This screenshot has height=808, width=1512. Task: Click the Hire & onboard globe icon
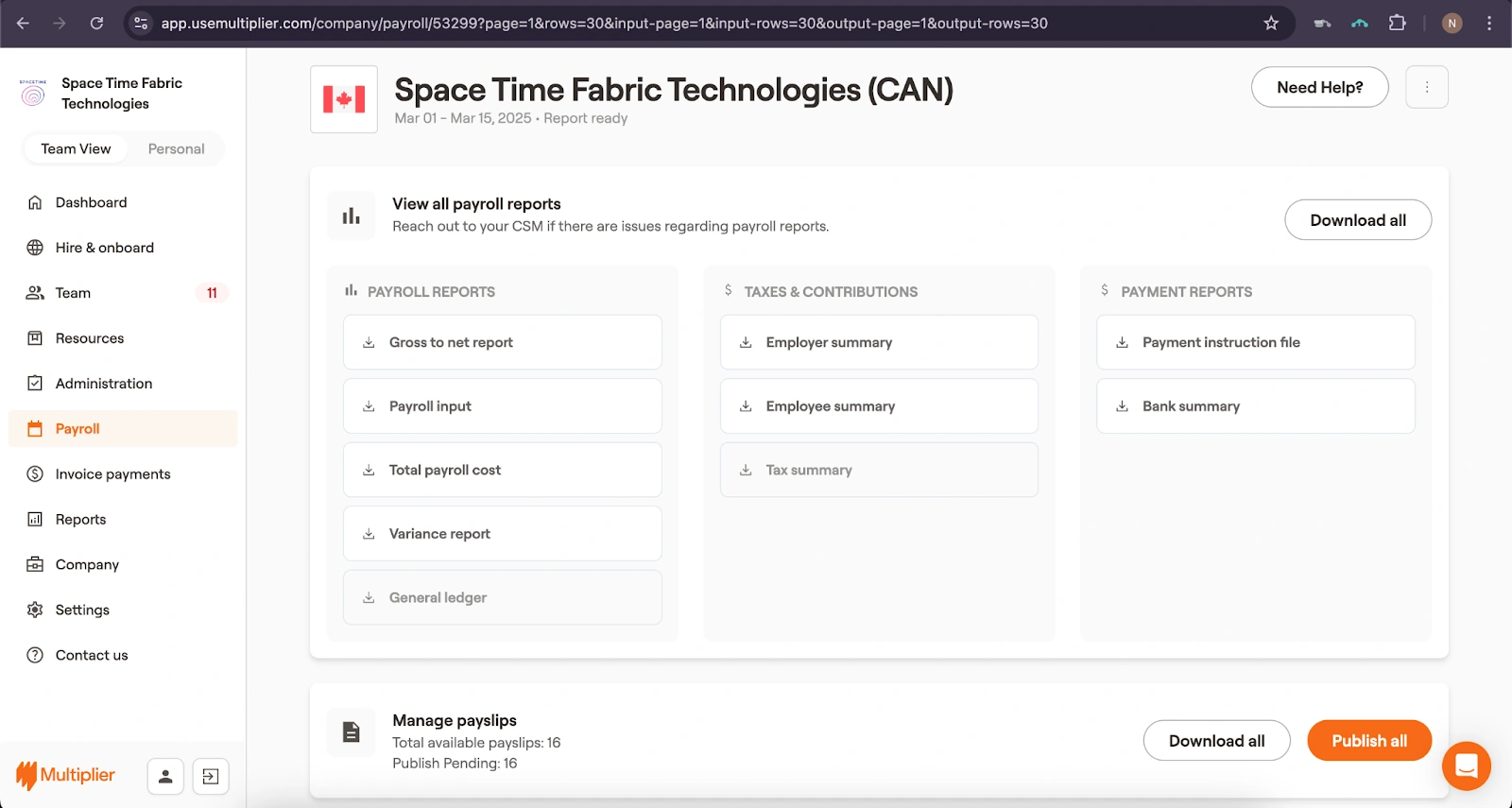[x=35, y=248]
